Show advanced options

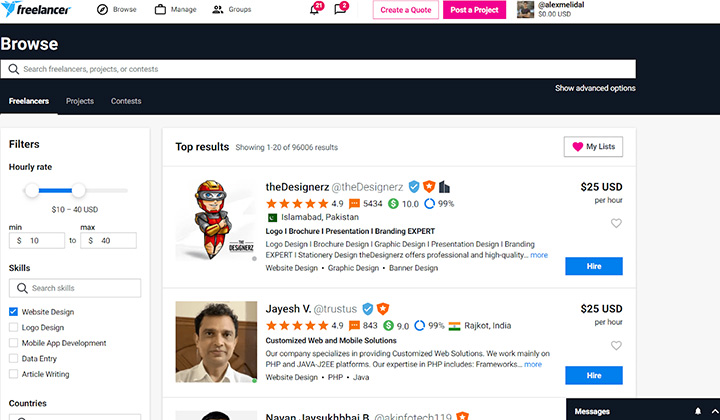595,88
